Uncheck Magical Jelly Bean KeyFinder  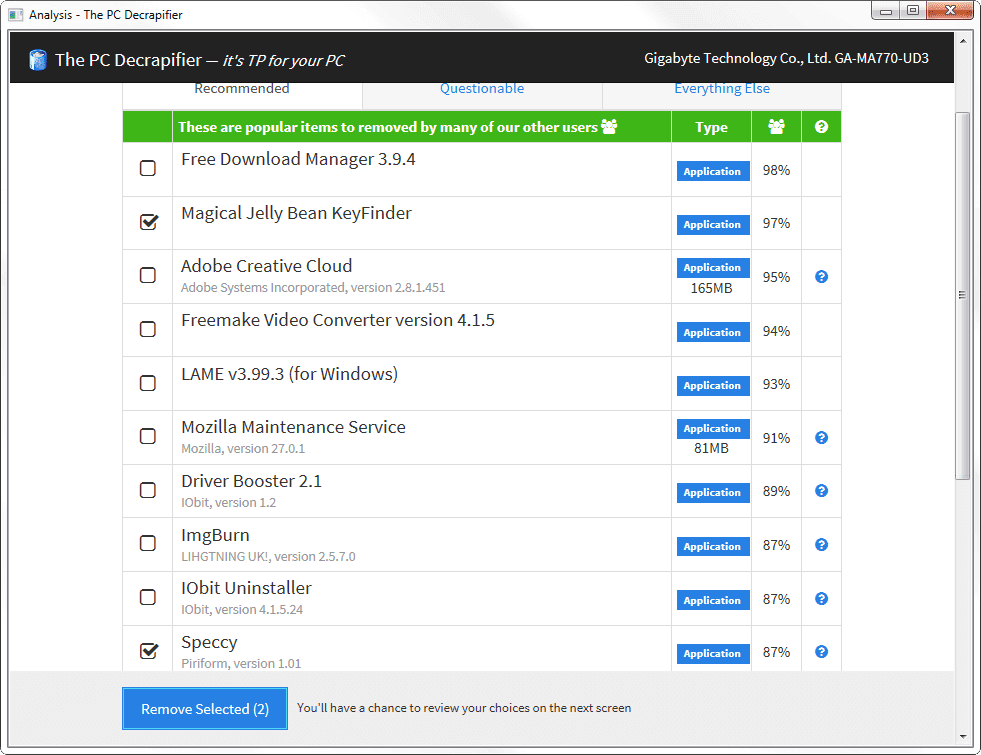148,222
